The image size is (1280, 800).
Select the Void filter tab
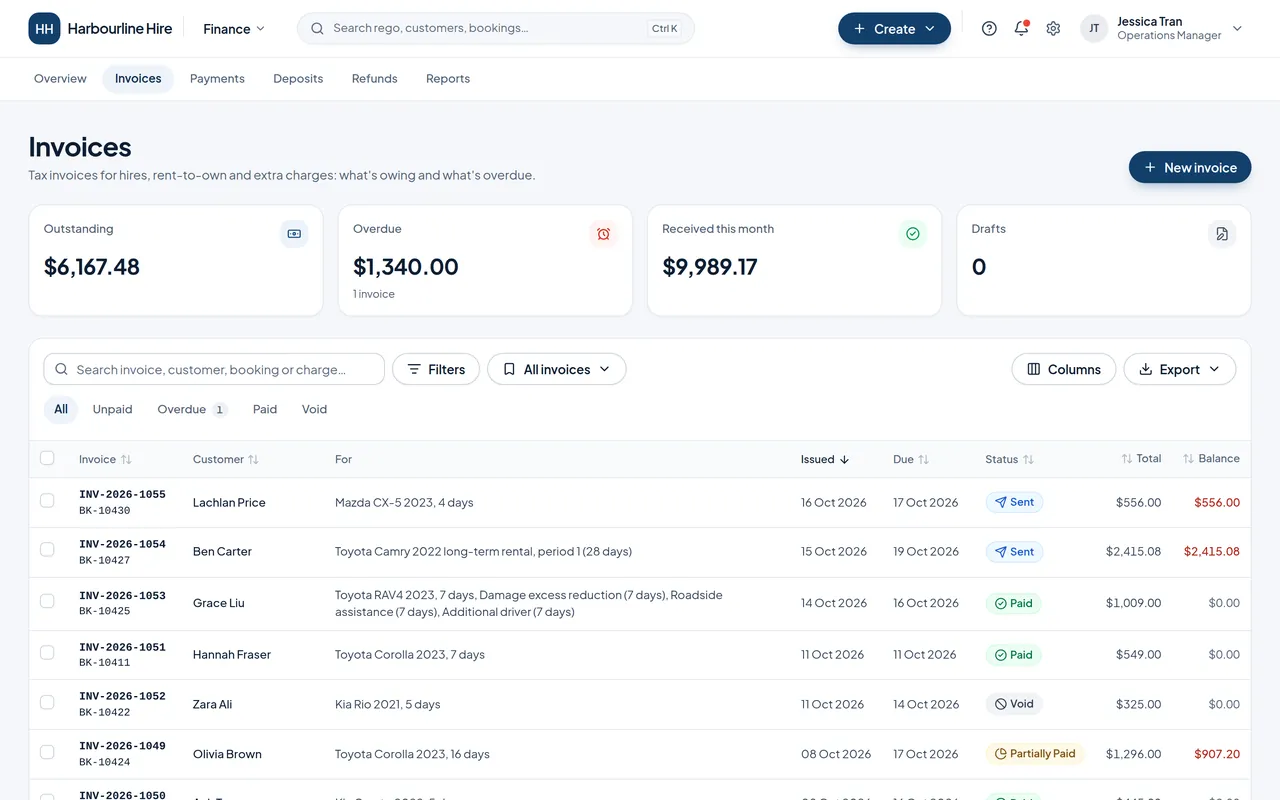coord(314,410)
